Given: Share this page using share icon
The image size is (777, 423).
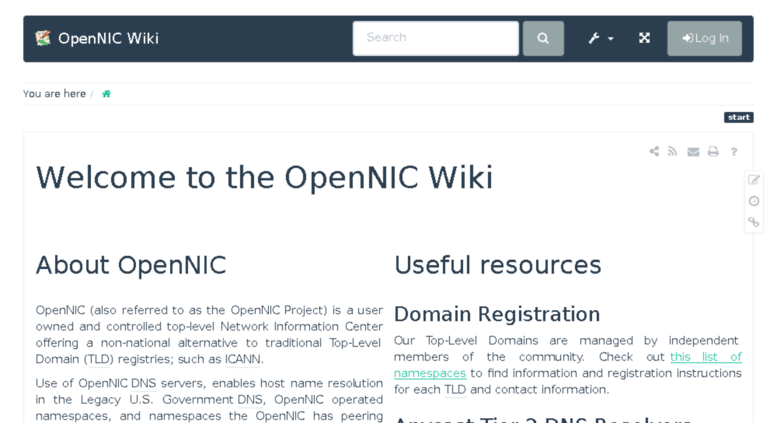Looking at the screenshot, I should [x=654, y=151].
